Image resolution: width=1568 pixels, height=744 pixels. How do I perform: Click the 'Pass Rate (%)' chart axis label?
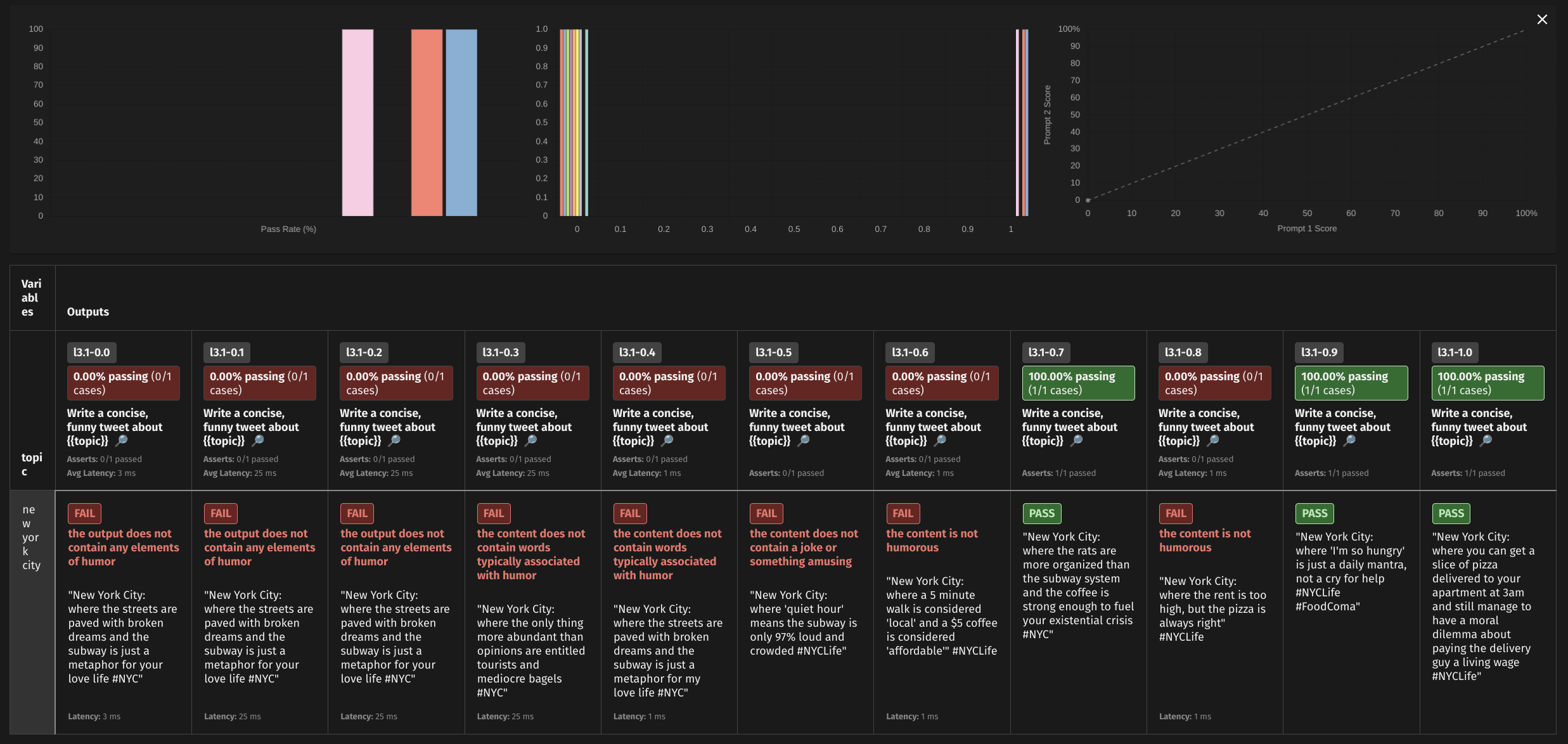[x=288, y=229]
